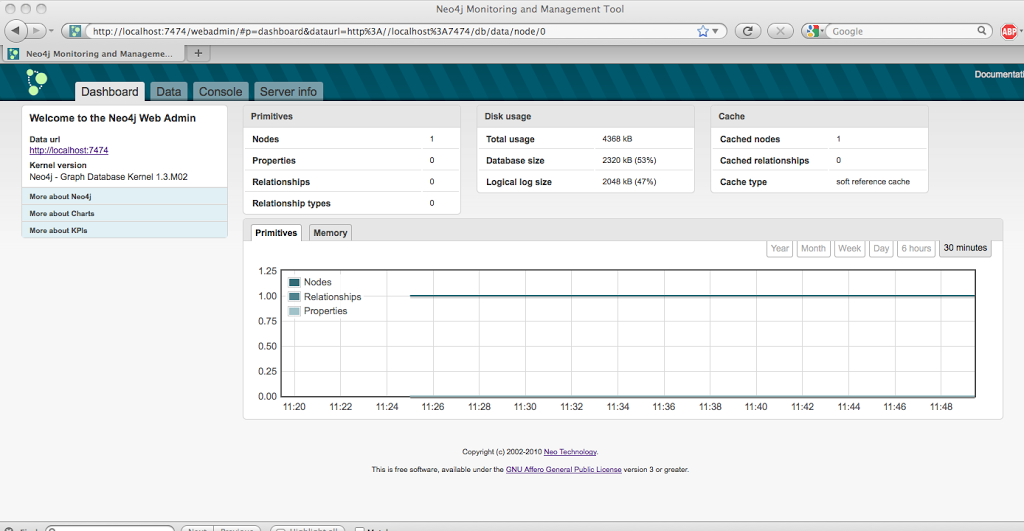Click the Properties row in Primitives
The width and height of the screenshot is (1024, 531).
[352, 160]
